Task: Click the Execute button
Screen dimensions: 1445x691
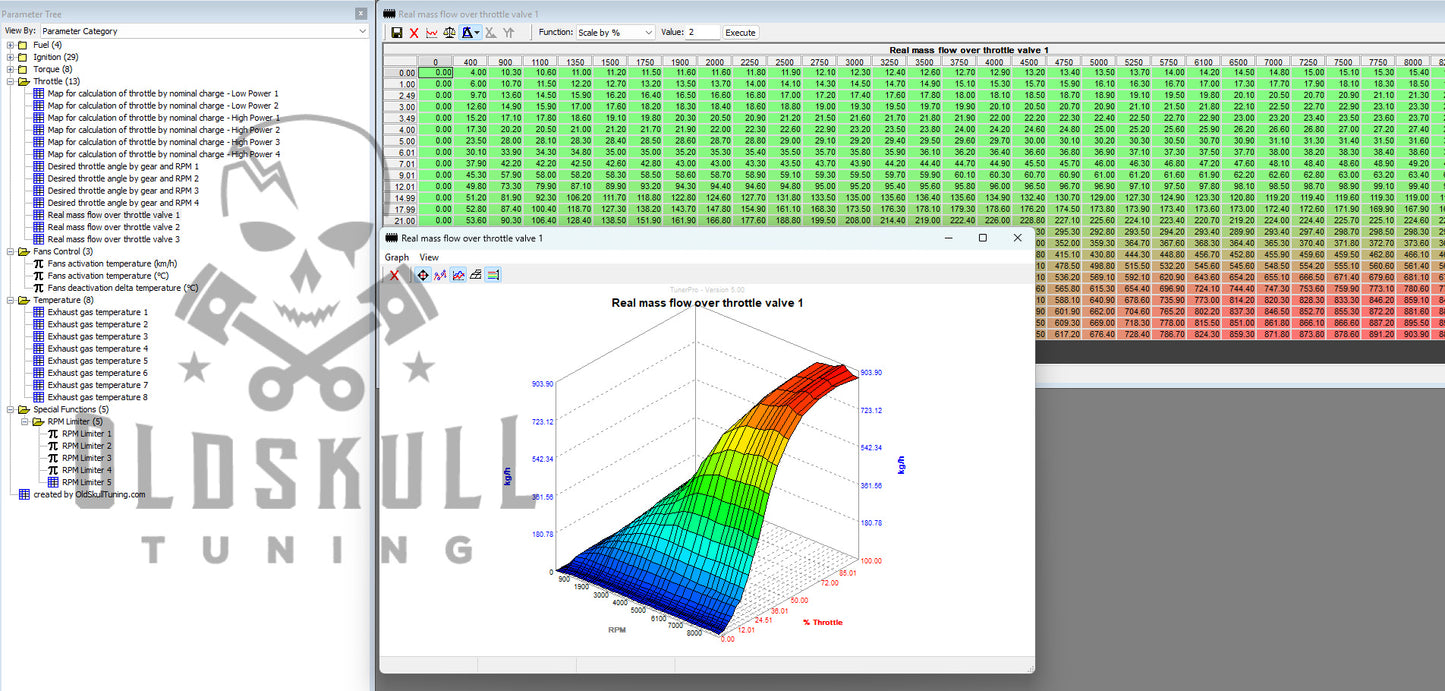Action: (x=740, y=33)
